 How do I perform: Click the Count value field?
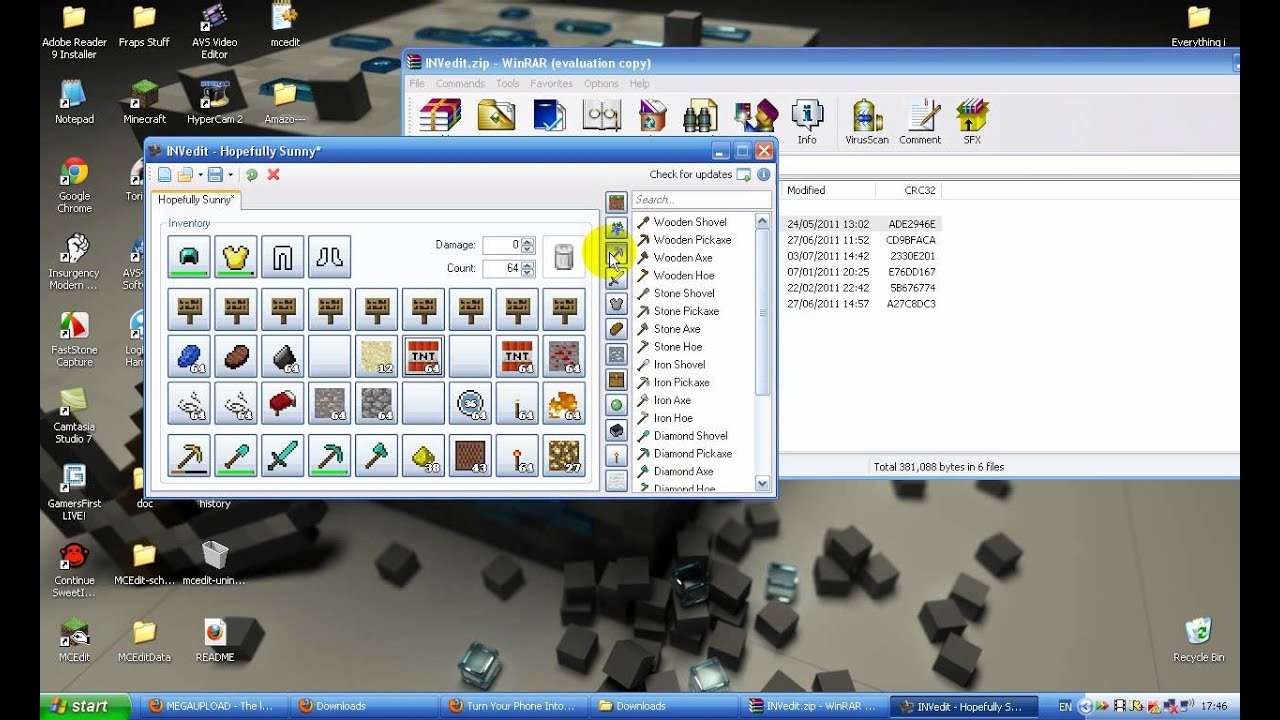(x=502, y=268)
